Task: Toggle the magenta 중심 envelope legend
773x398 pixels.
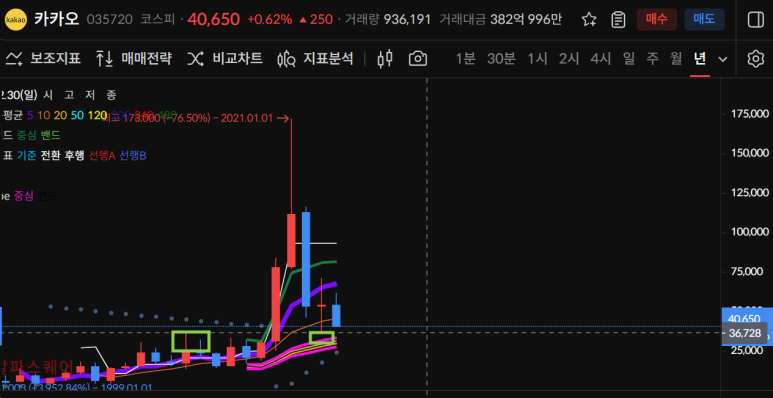Action: click(x=24, y=196)
